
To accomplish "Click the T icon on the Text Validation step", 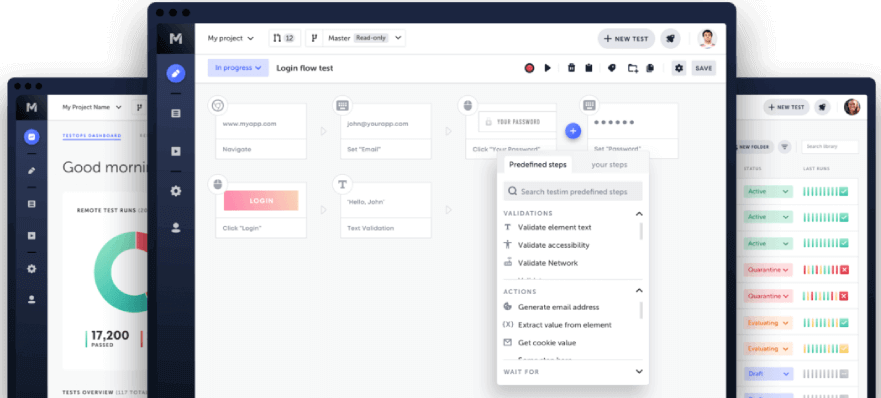I will tap(342, 184).
